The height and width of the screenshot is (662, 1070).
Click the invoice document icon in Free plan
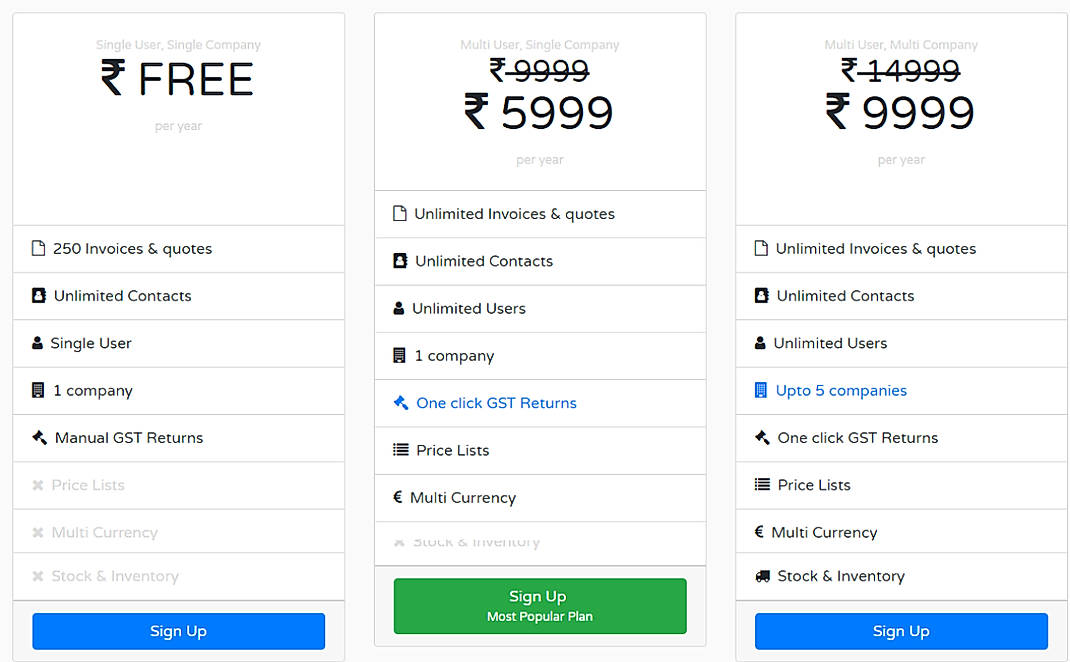point(40,248)
